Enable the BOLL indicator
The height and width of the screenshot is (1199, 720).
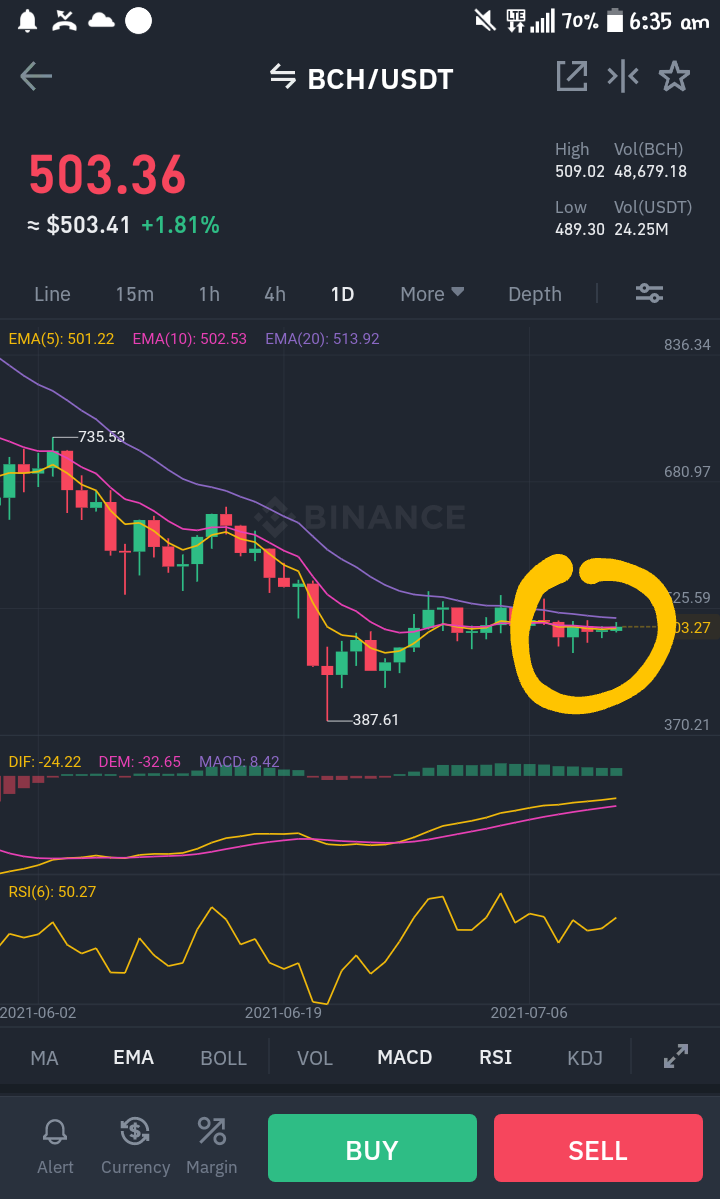pyautogui.click(x=223, y=1058)
